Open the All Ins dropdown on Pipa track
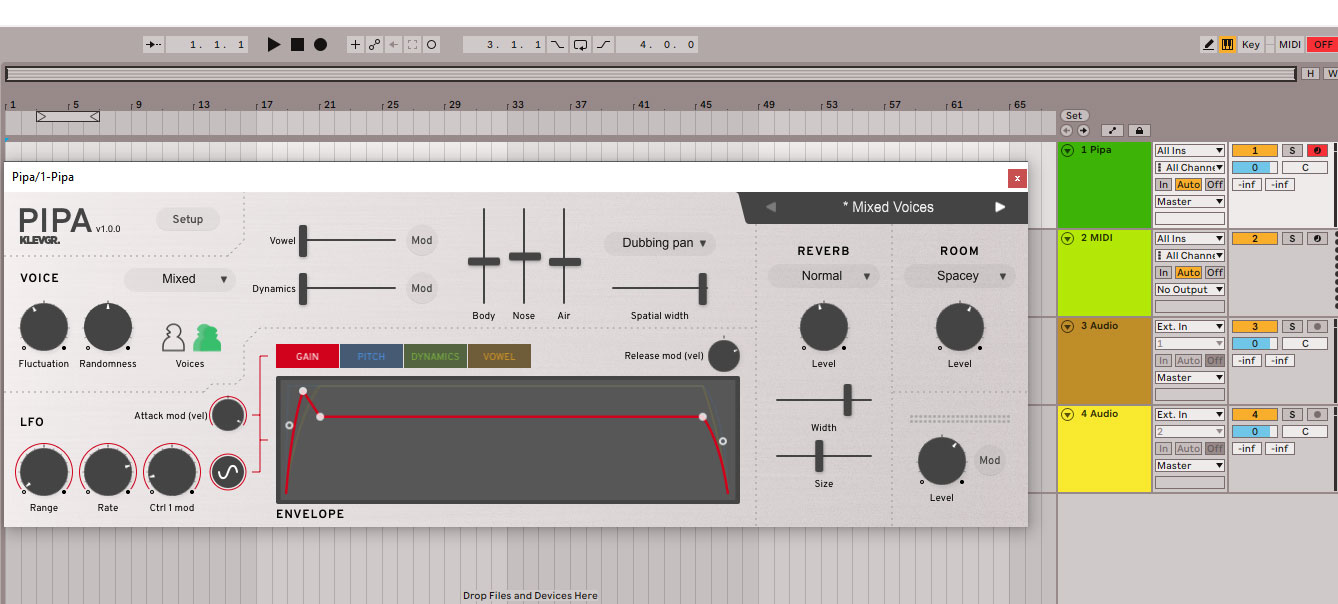1338x604 pixels. [x=1189, y=151]
